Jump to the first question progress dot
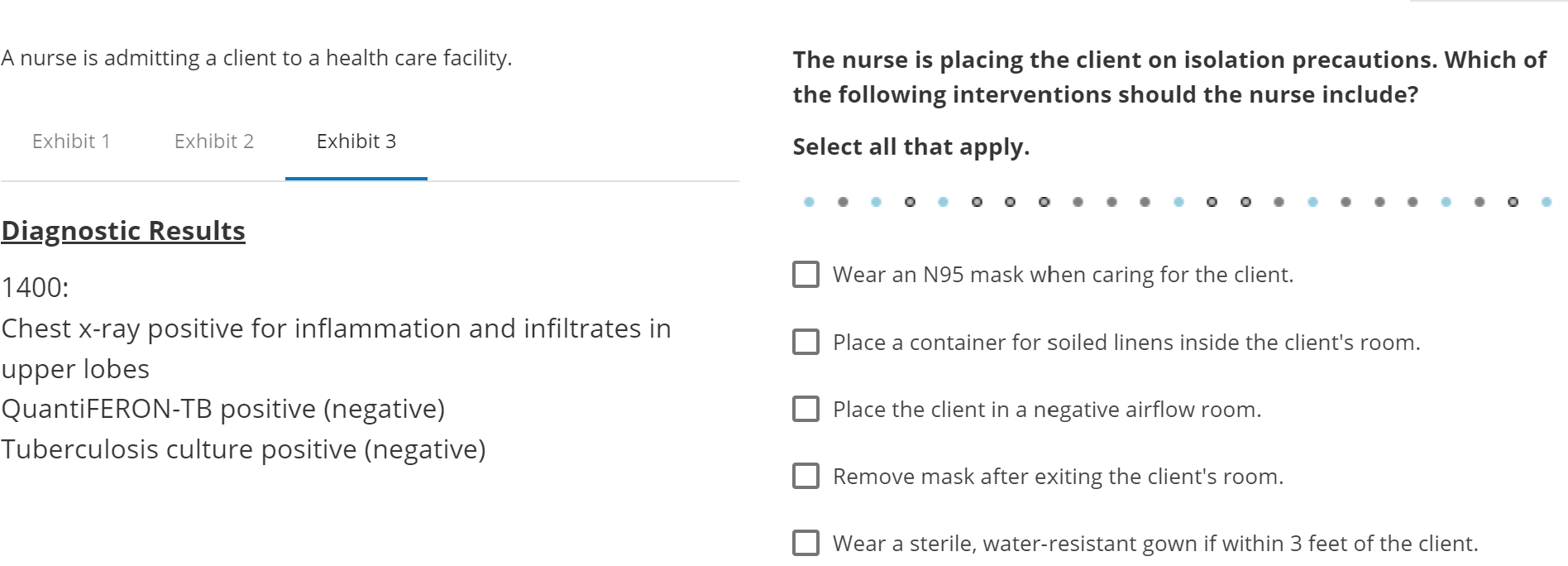Viewport: 1568px width, 566px height. point(809,202)
